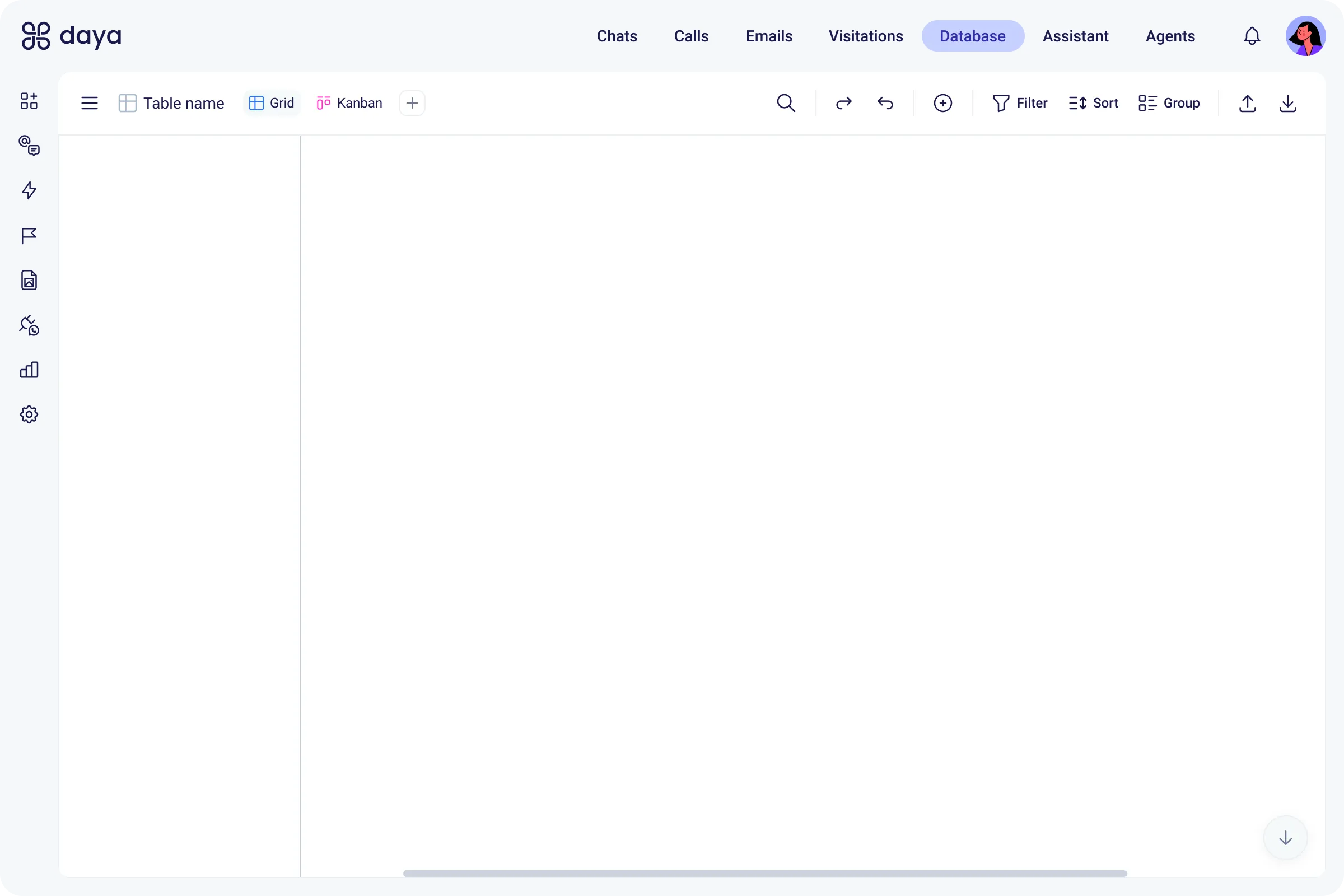Click the scroll-down arrow button
The width and height of the screenshot is (1344, 896).
[1286, 838]
